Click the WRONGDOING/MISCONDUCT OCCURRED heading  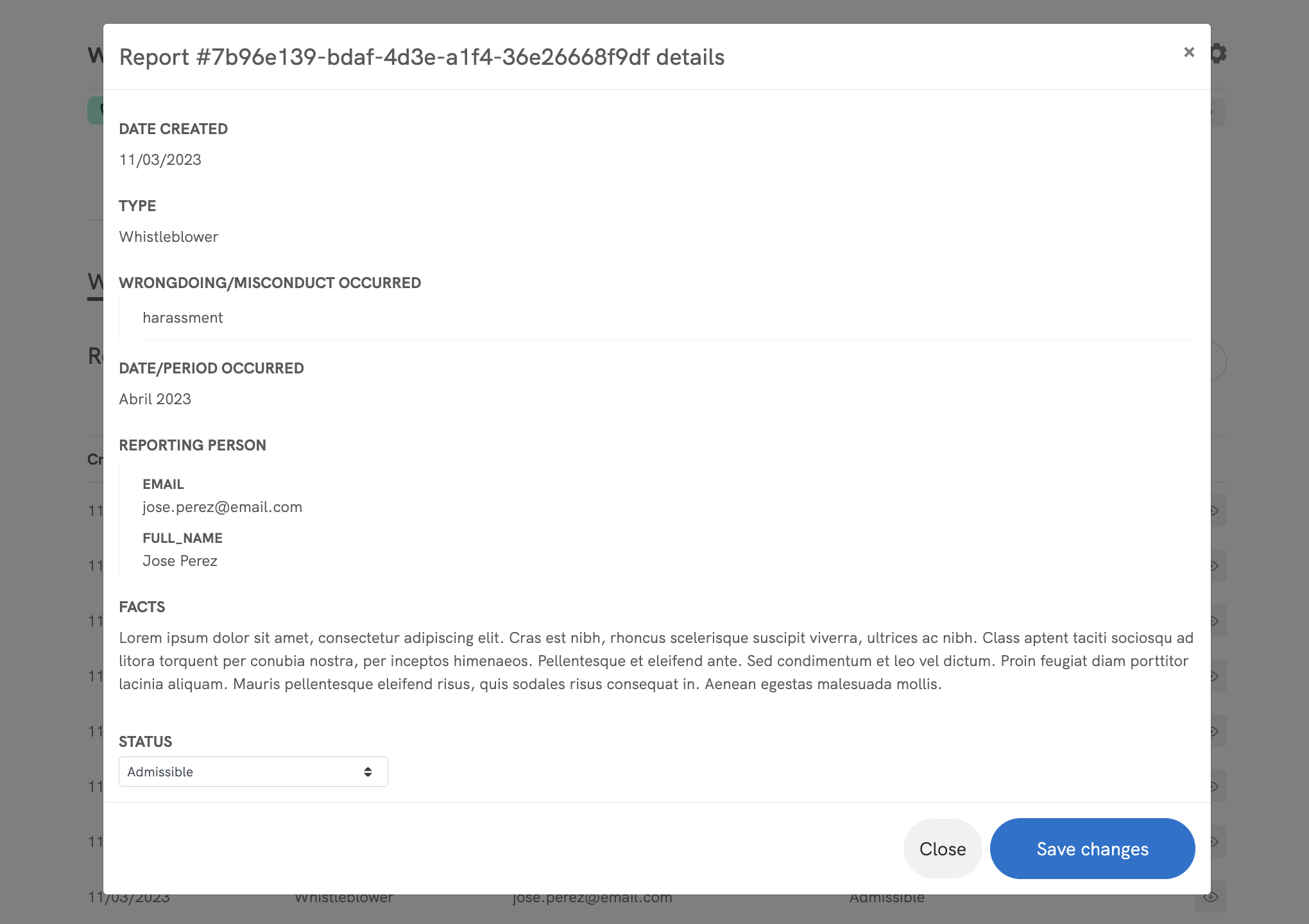270,283
